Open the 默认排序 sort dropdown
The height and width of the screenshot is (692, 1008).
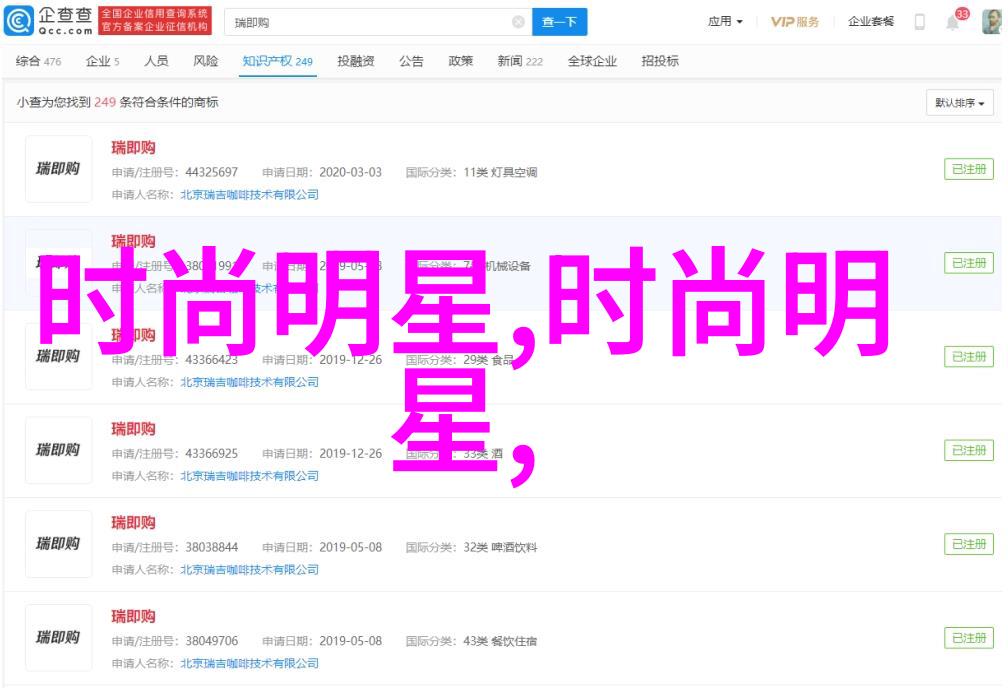click(x=960, y=103)
